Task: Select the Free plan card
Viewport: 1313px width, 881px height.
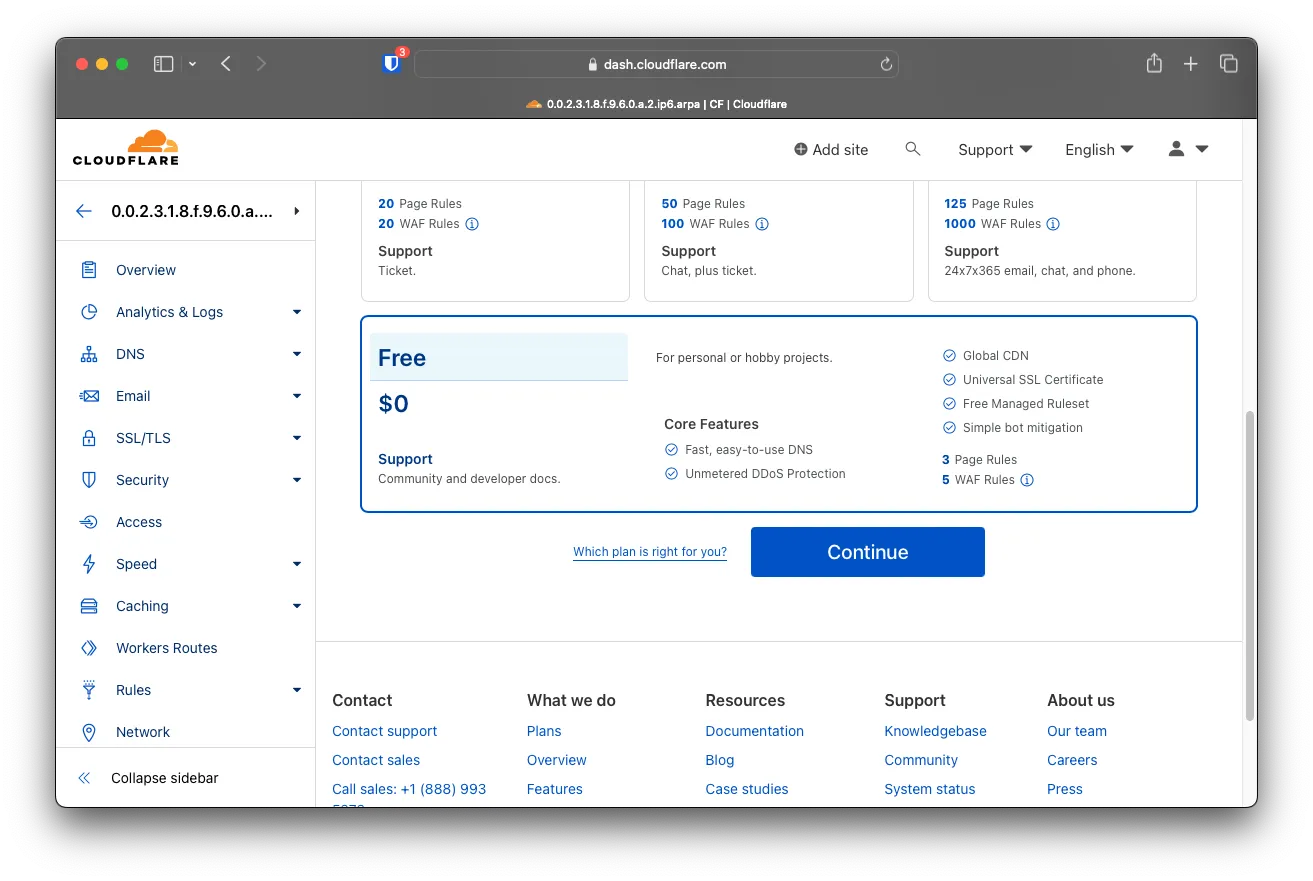Action: (778, 414)
